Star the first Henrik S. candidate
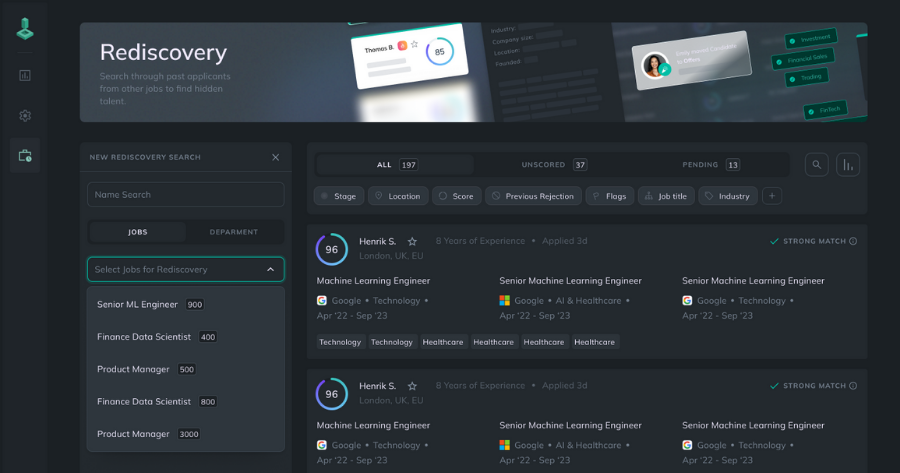The width and height of the screenshot is (900, 473). pyautogui.click(x=412, y=242)
